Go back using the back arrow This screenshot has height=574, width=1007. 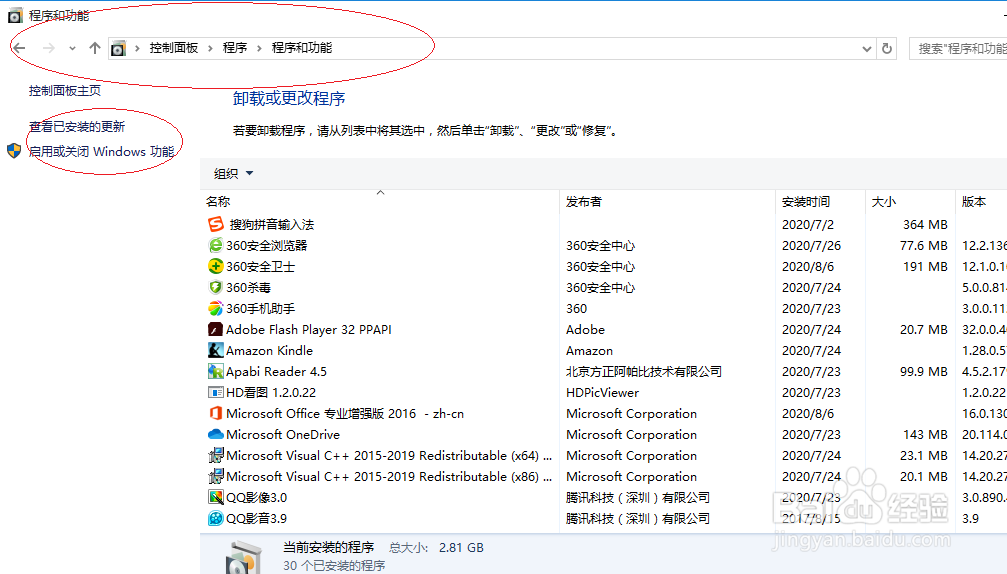pyautogui.click(x=19, y=48)
